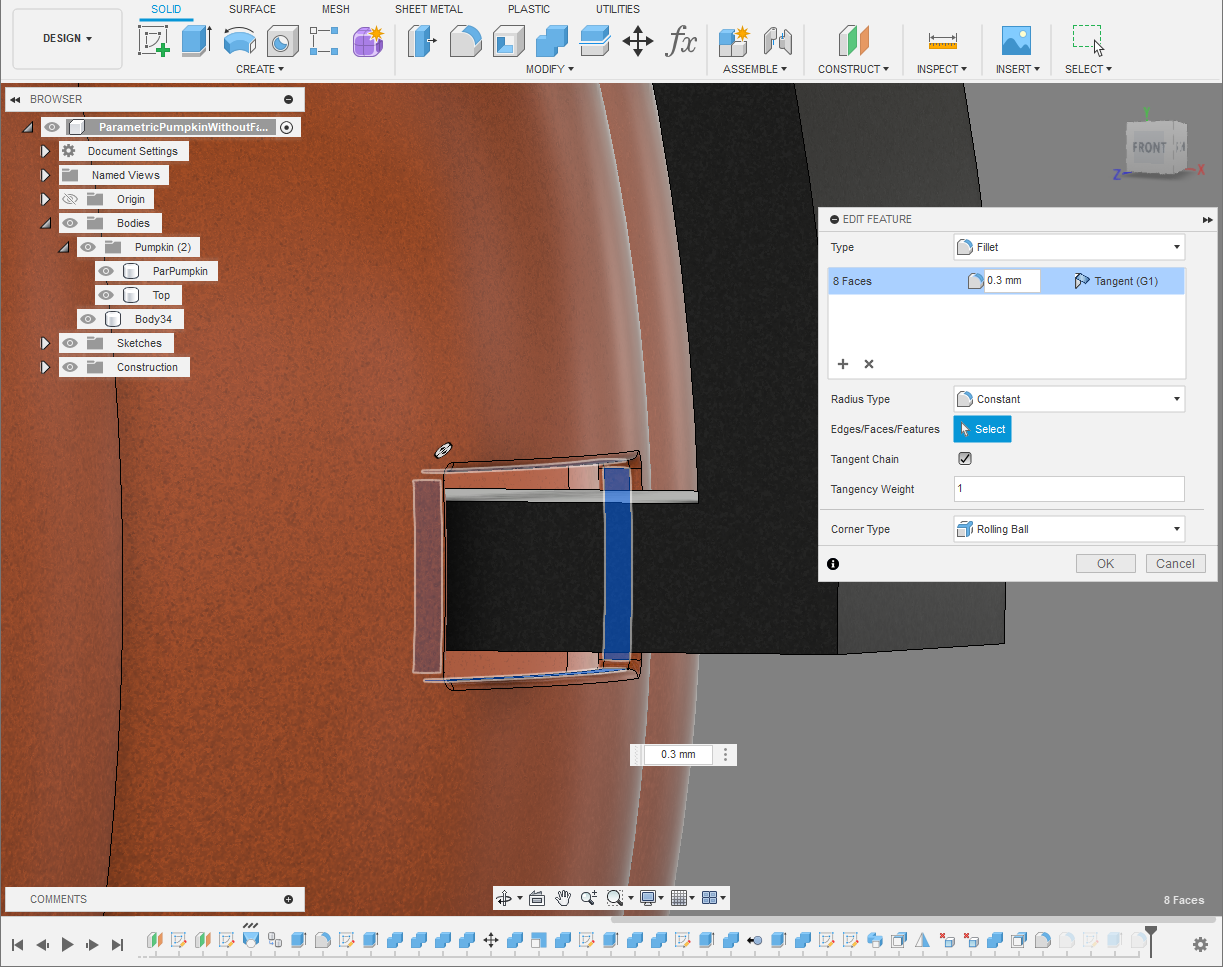Viewport: 1223px width, 967px height.
Task: Go to the UTILITIES tab
Action: (618, 9)
